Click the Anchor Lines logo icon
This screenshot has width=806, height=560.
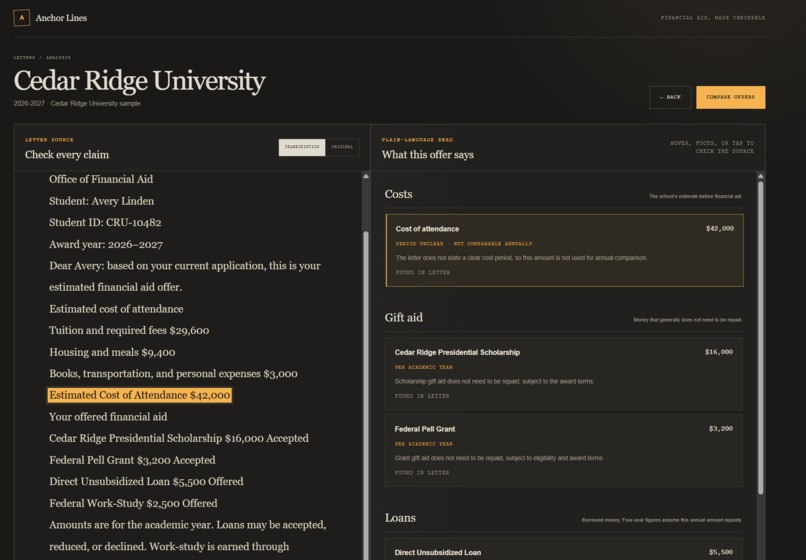coord(22,17)
